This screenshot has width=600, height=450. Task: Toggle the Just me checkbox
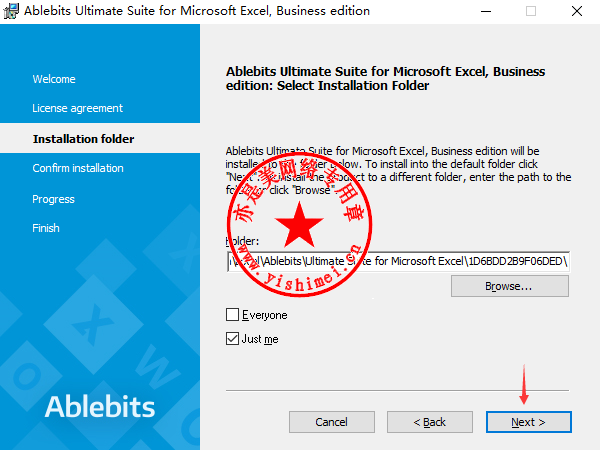[232, 339]
